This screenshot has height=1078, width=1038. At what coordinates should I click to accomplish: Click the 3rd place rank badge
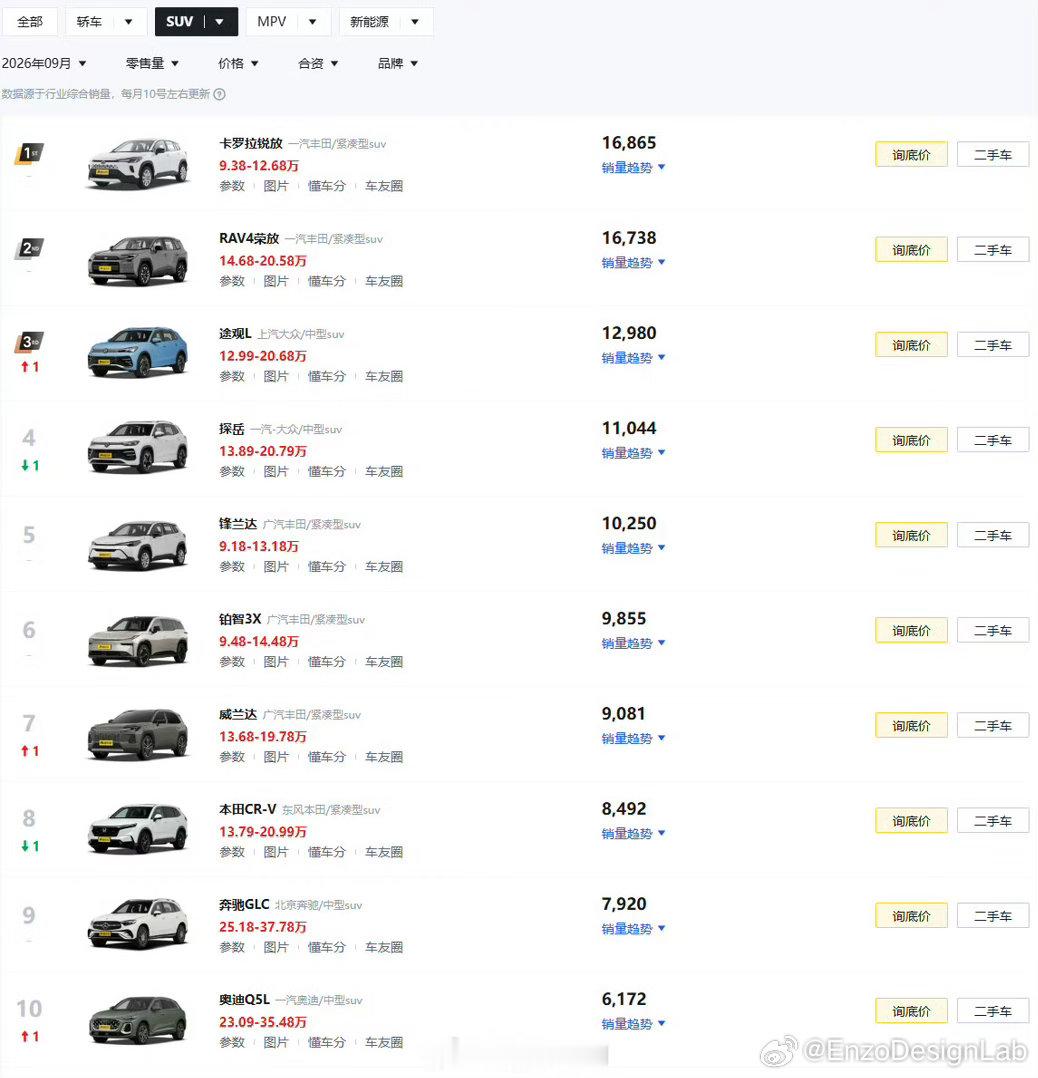pos(29,342)
